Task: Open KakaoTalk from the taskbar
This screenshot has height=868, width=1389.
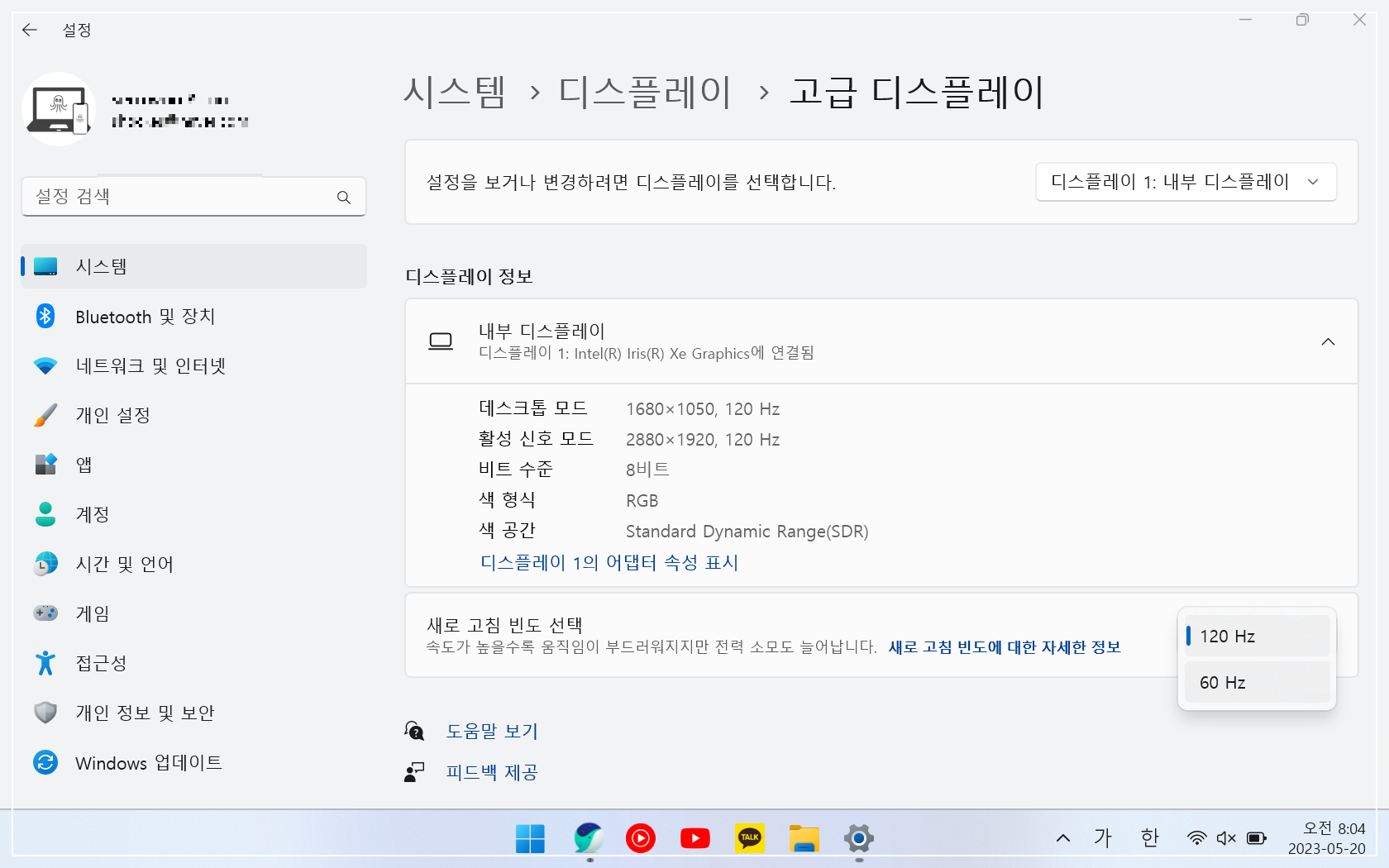Action: [x=750, y=838]
